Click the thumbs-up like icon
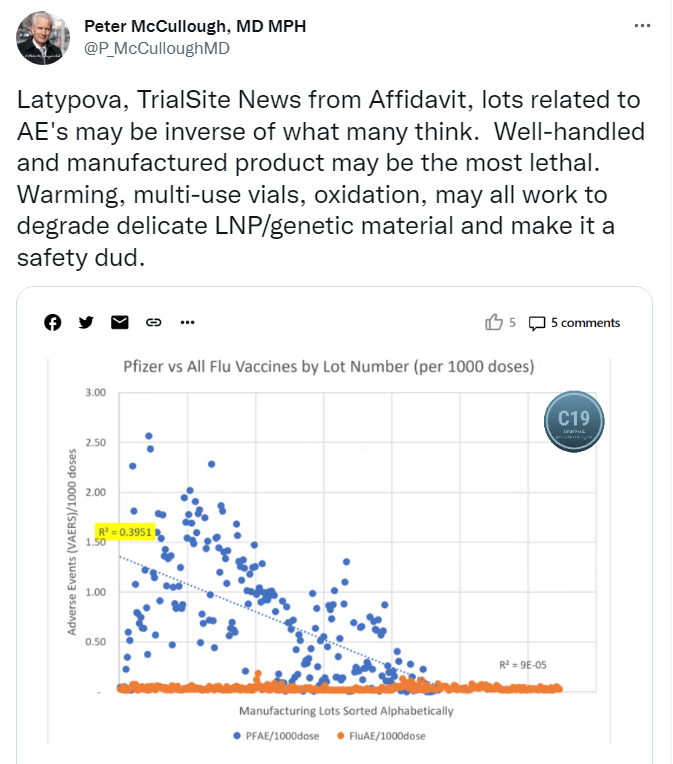 [493, 322]
